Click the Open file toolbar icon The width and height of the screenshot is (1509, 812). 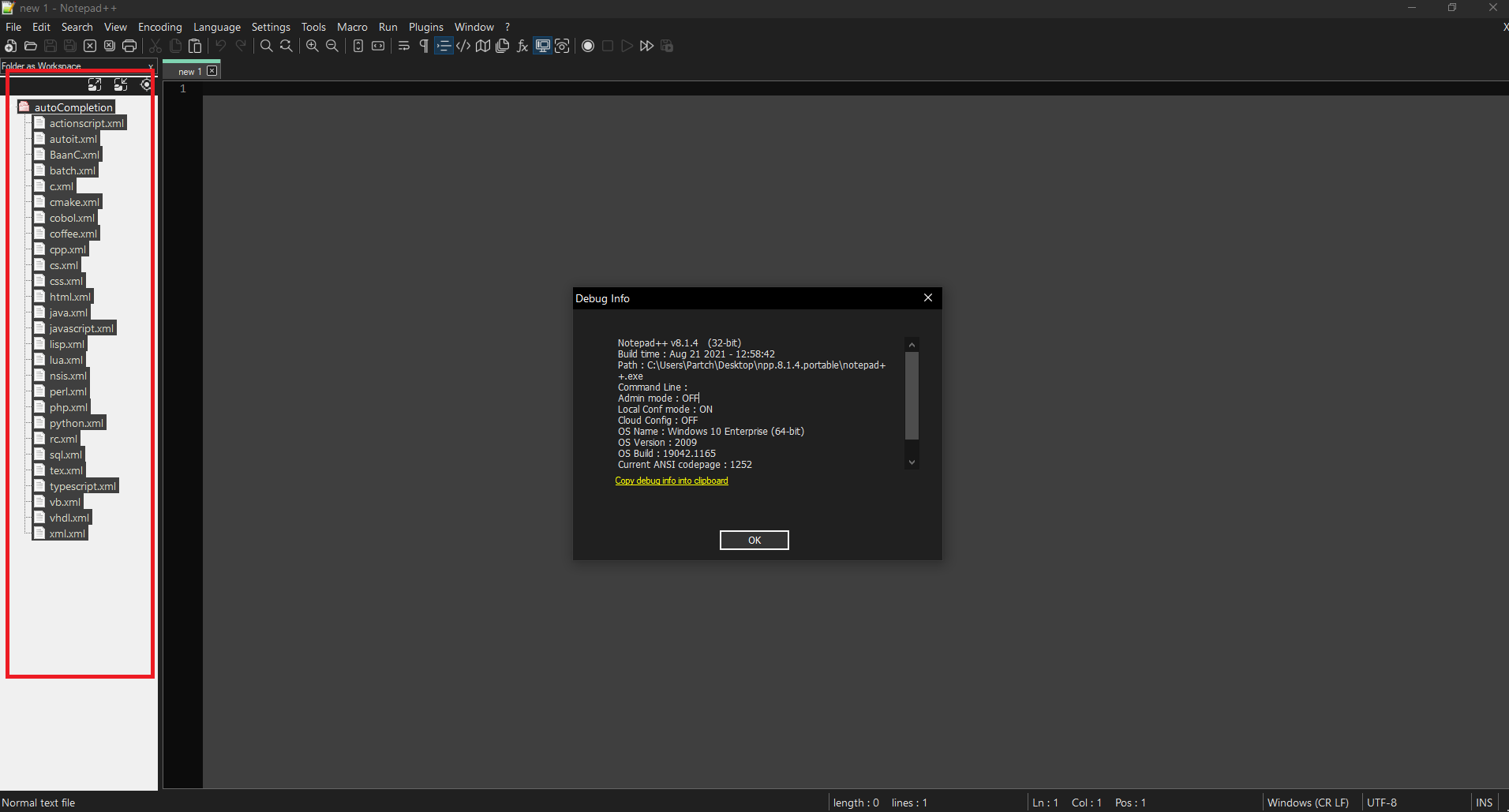31,46
